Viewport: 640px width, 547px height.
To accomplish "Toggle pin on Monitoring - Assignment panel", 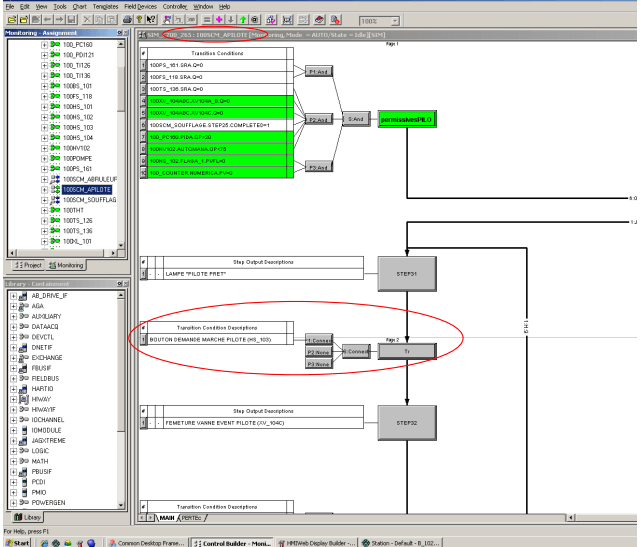I will coord(120,33).
